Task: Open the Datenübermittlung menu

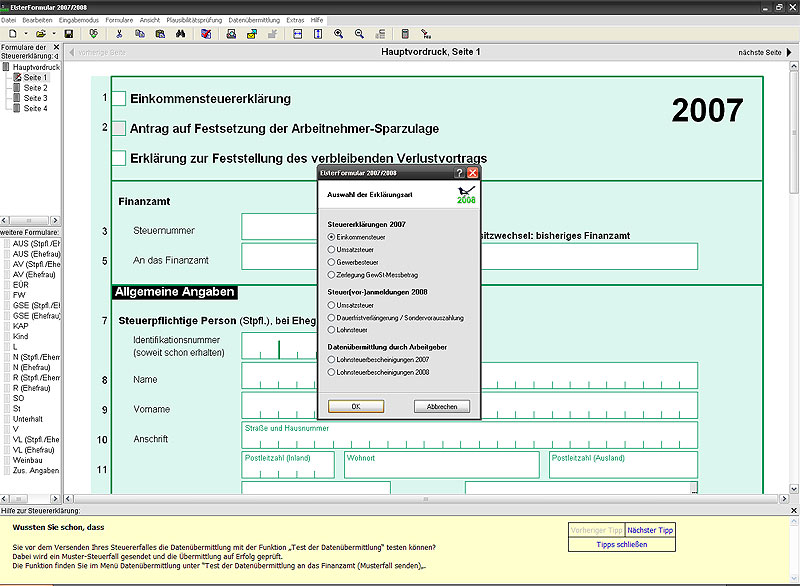Action: (x=254, y=20)
